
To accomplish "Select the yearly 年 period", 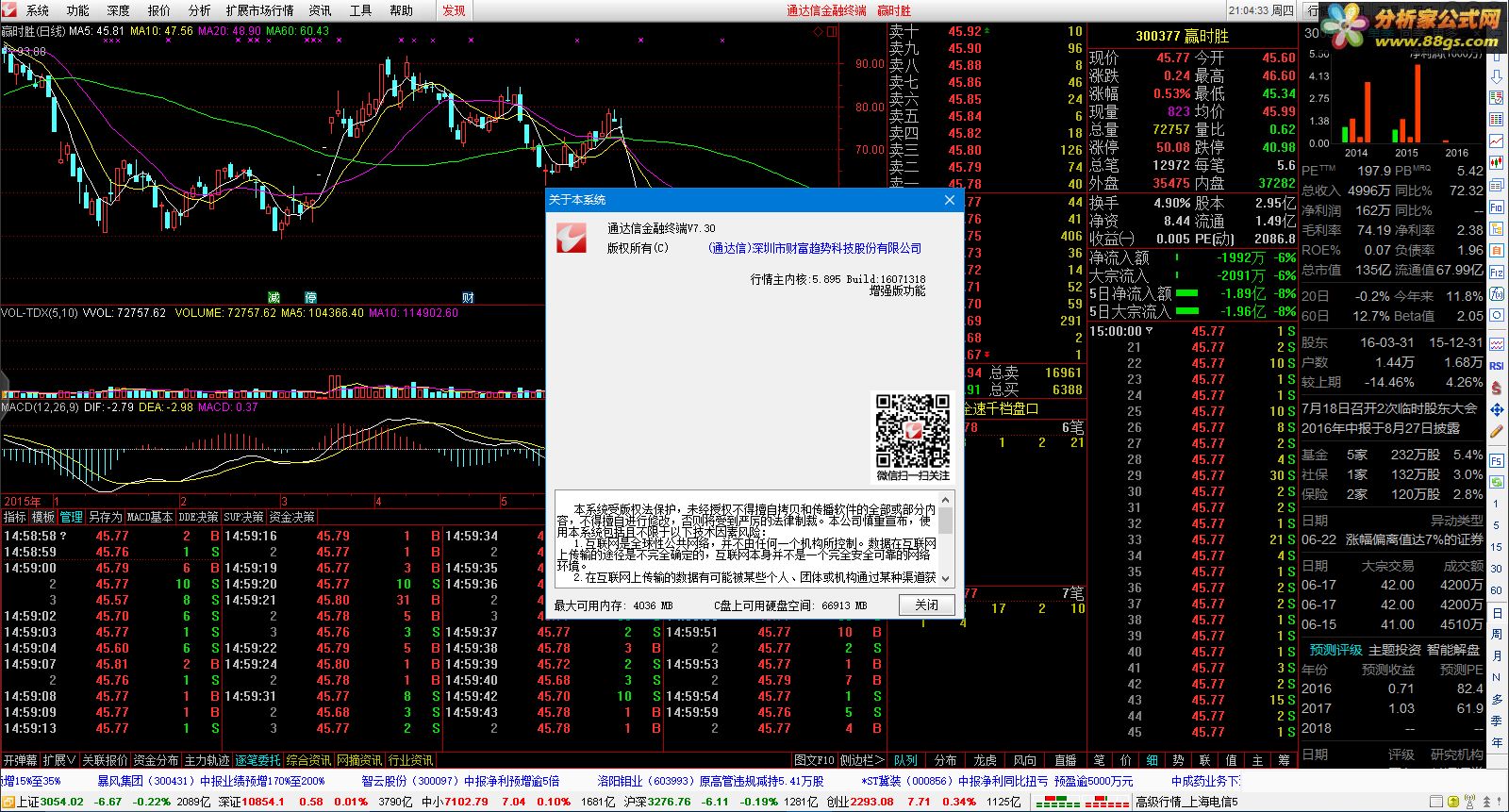I will [1496, 742].
